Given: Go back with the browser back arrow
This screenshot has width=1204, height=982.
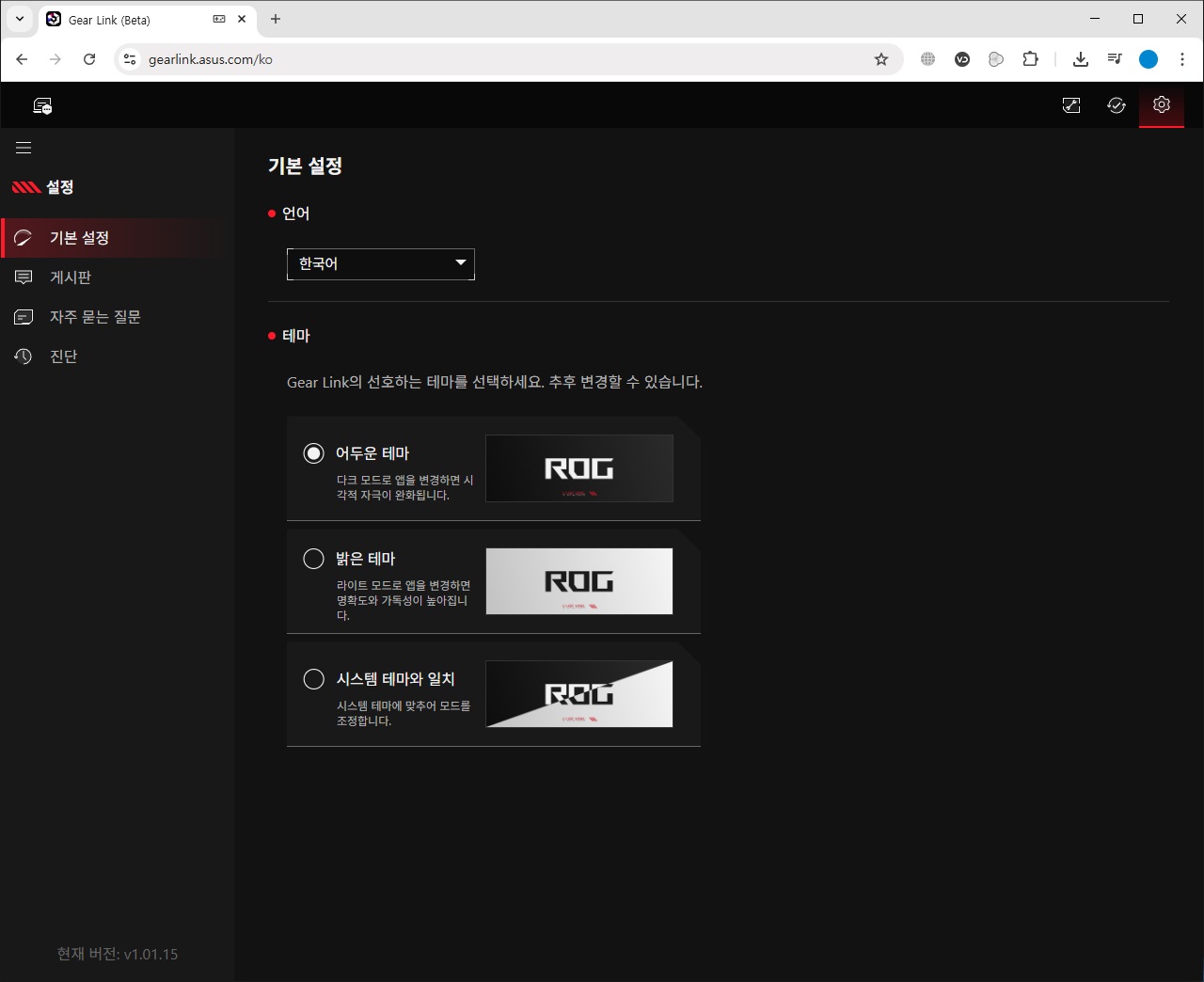Looking at the screenshot, I should (22, 59).
